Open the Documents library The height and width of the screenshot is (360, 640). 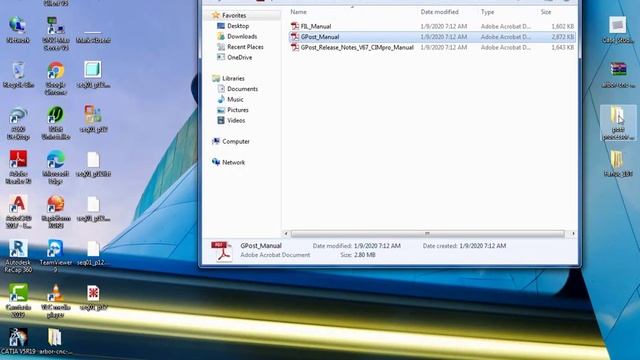pyautogui.click(x=242, y=89)
